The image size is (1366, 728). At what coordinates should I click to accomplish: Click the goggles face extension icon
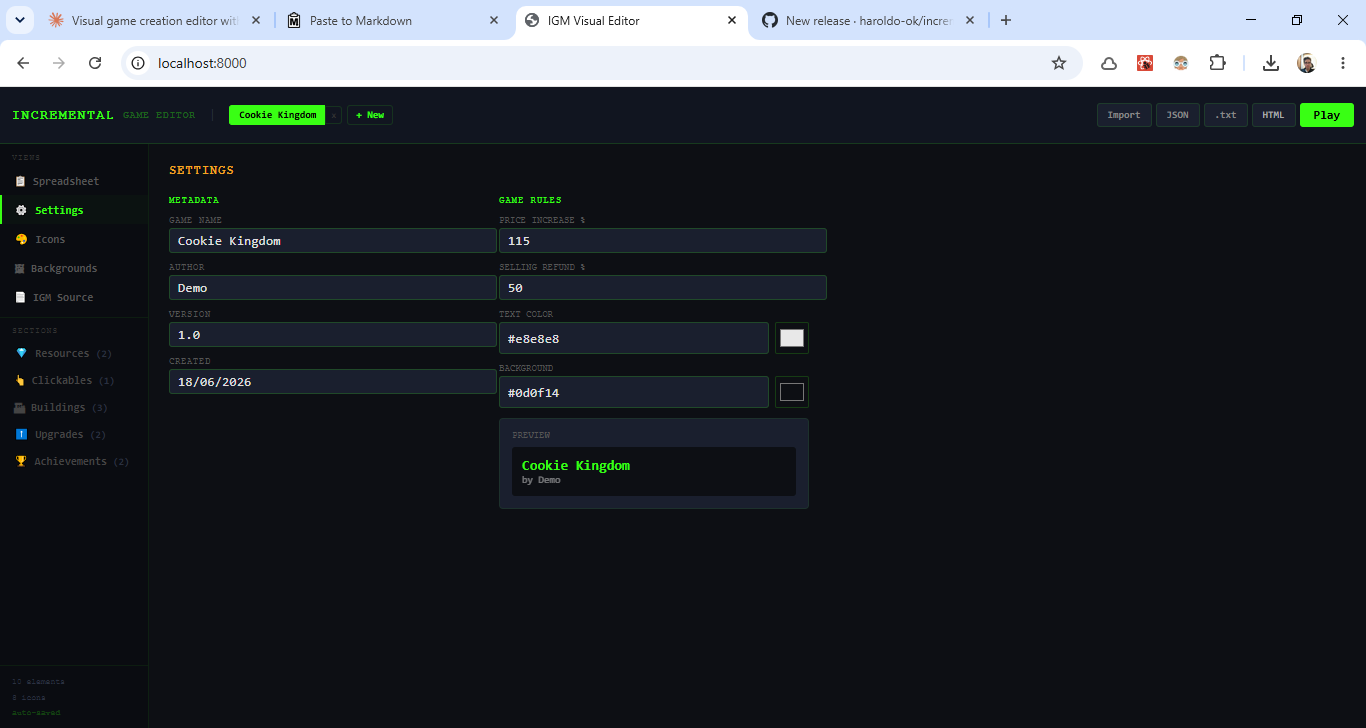[1181, 63]
